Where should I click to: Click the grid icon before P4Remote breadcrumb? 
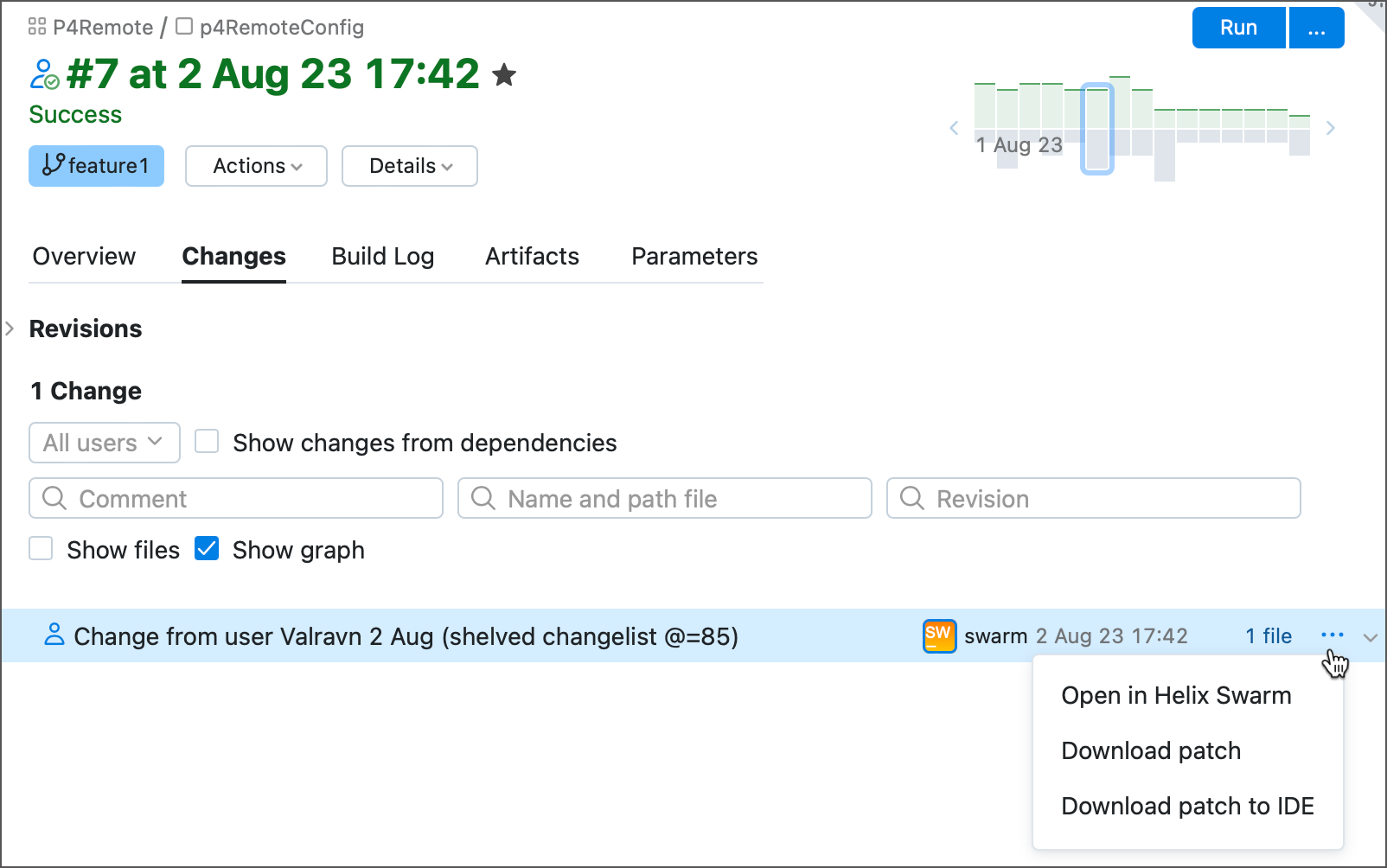(x=36, y=27)
